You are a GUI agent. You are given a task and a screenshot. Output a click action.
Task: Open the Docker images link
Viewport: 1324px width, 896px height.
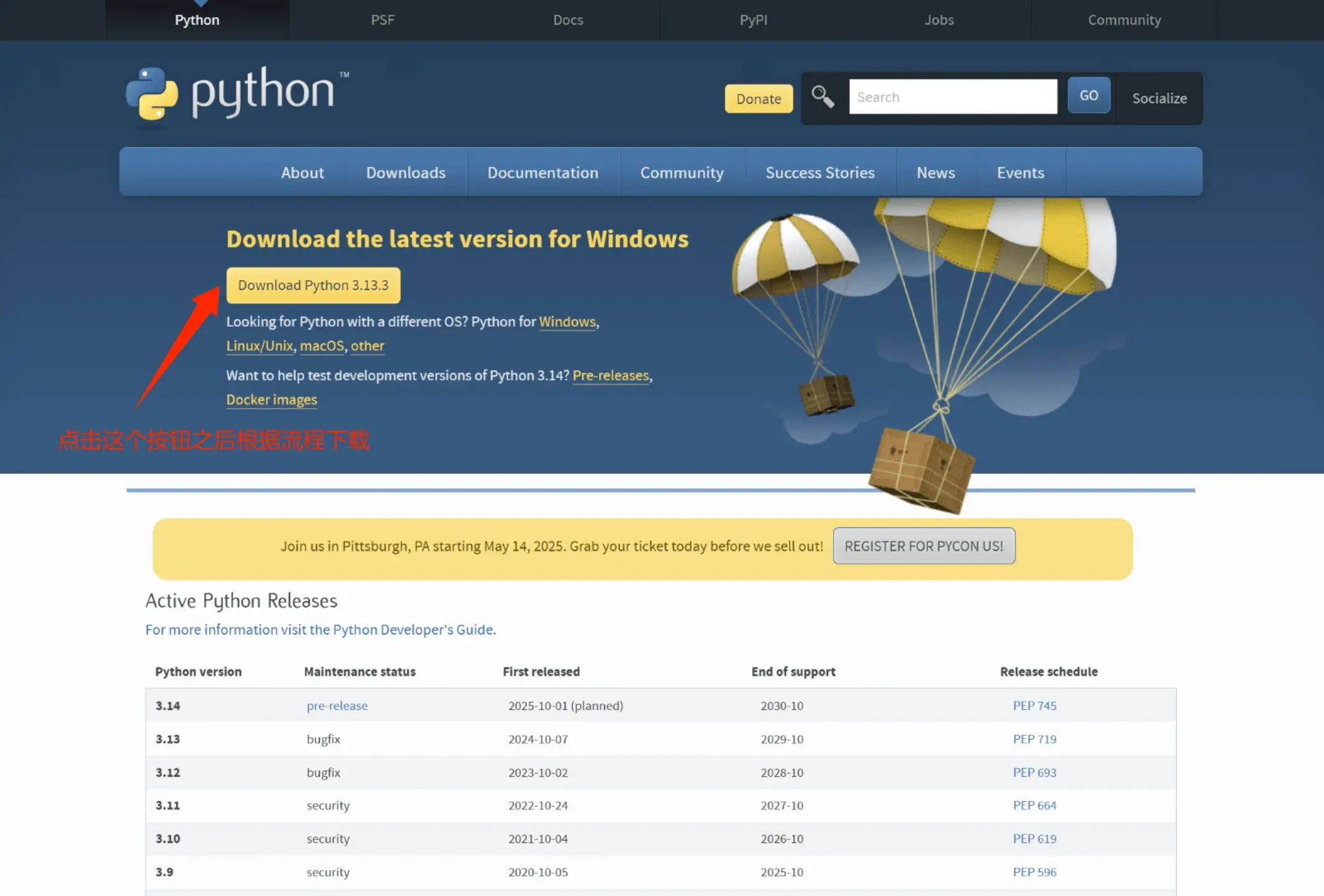click(271, 399)
